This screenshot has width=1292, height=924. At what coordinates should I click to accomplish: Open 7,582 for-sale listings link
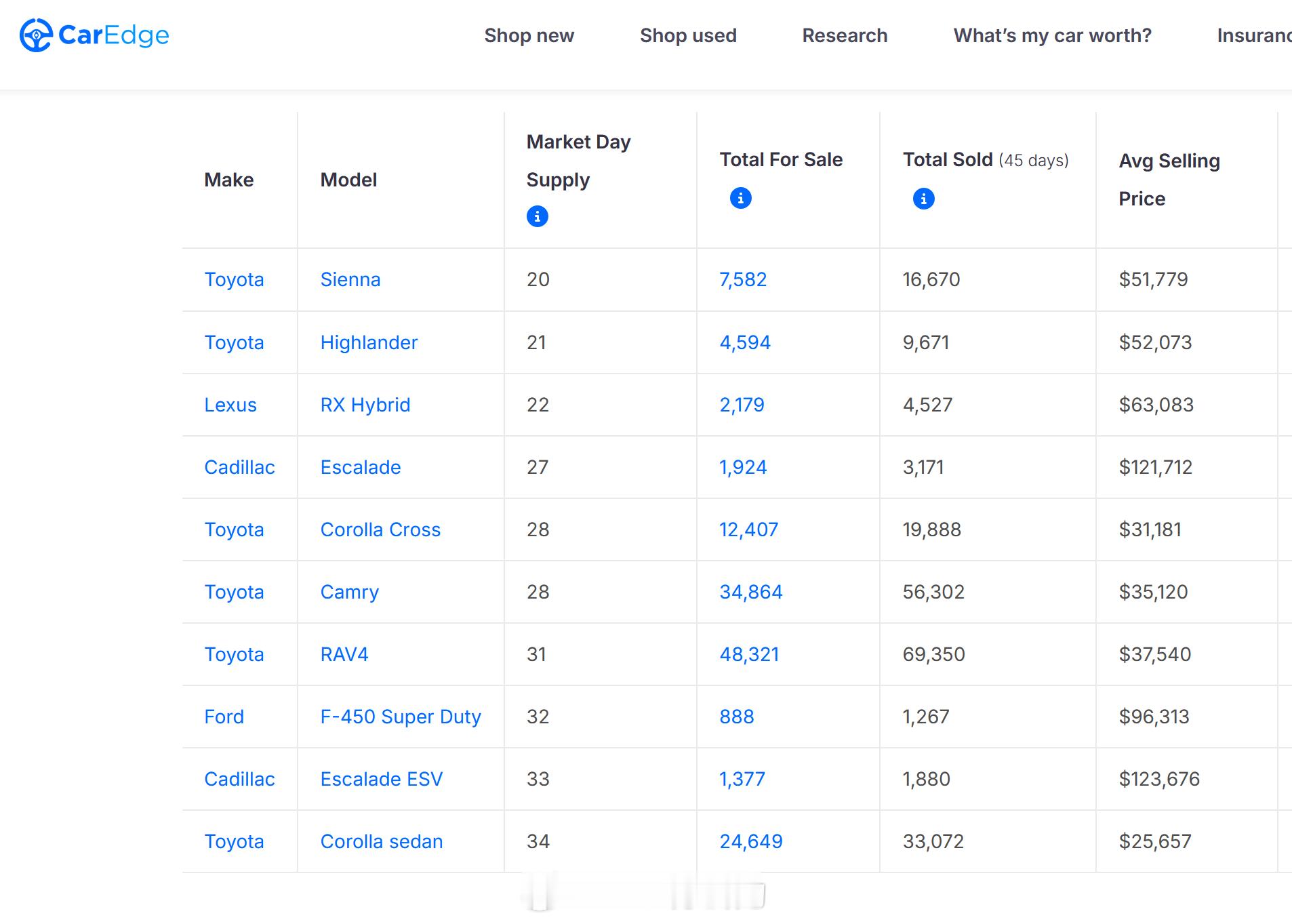(x=743, y=279)
